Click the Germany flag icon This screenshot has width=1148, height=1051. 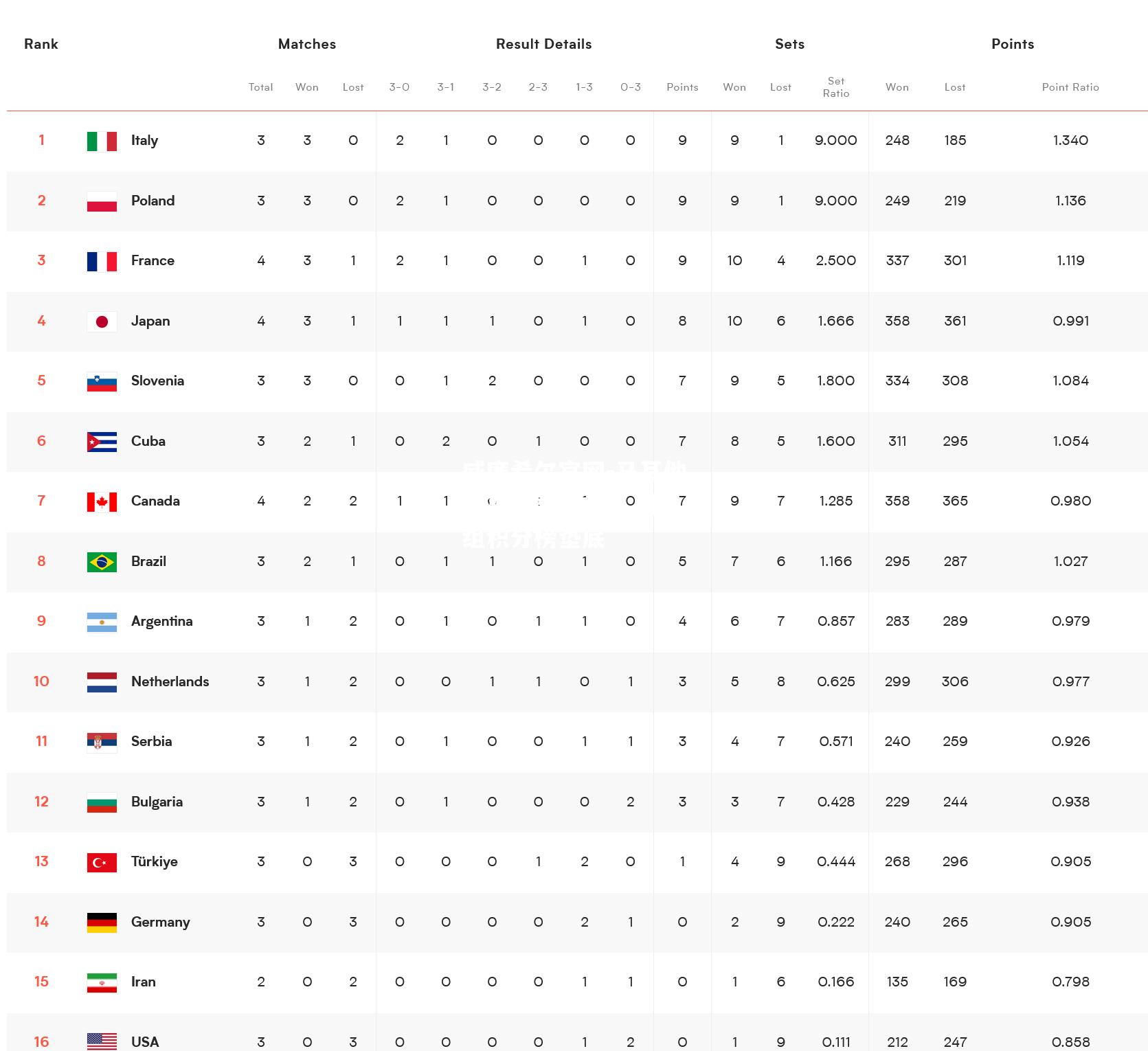click(x=102, y=923)
